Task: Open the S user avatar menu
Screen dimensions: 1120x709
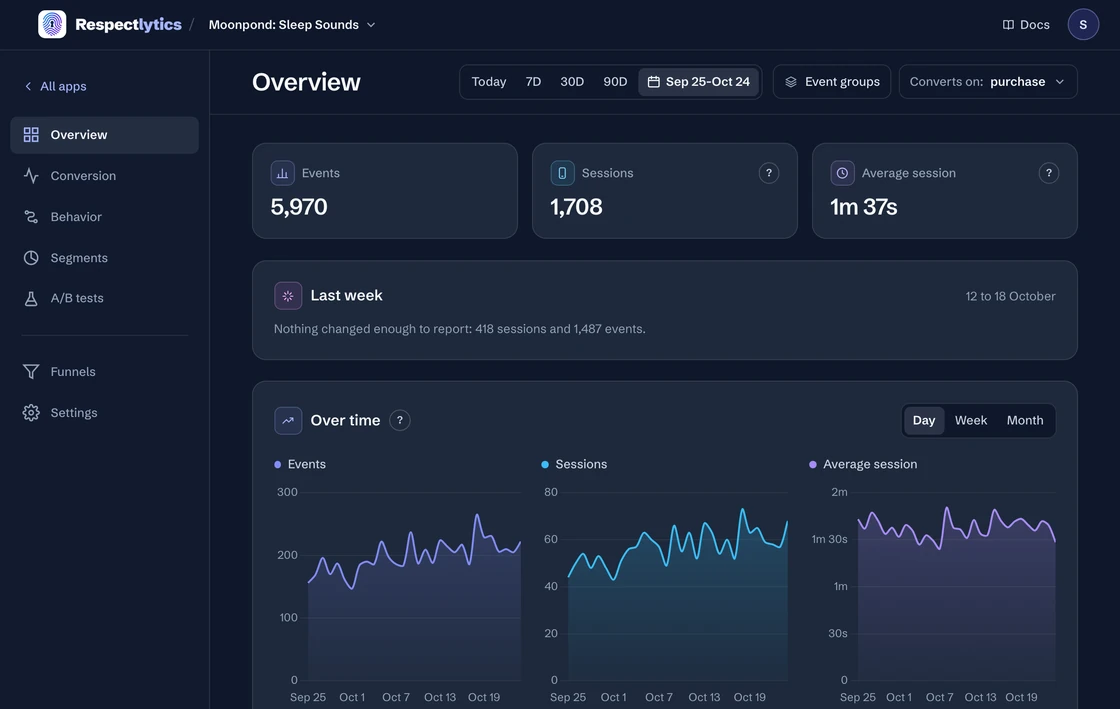Action: pos(1083,24)
